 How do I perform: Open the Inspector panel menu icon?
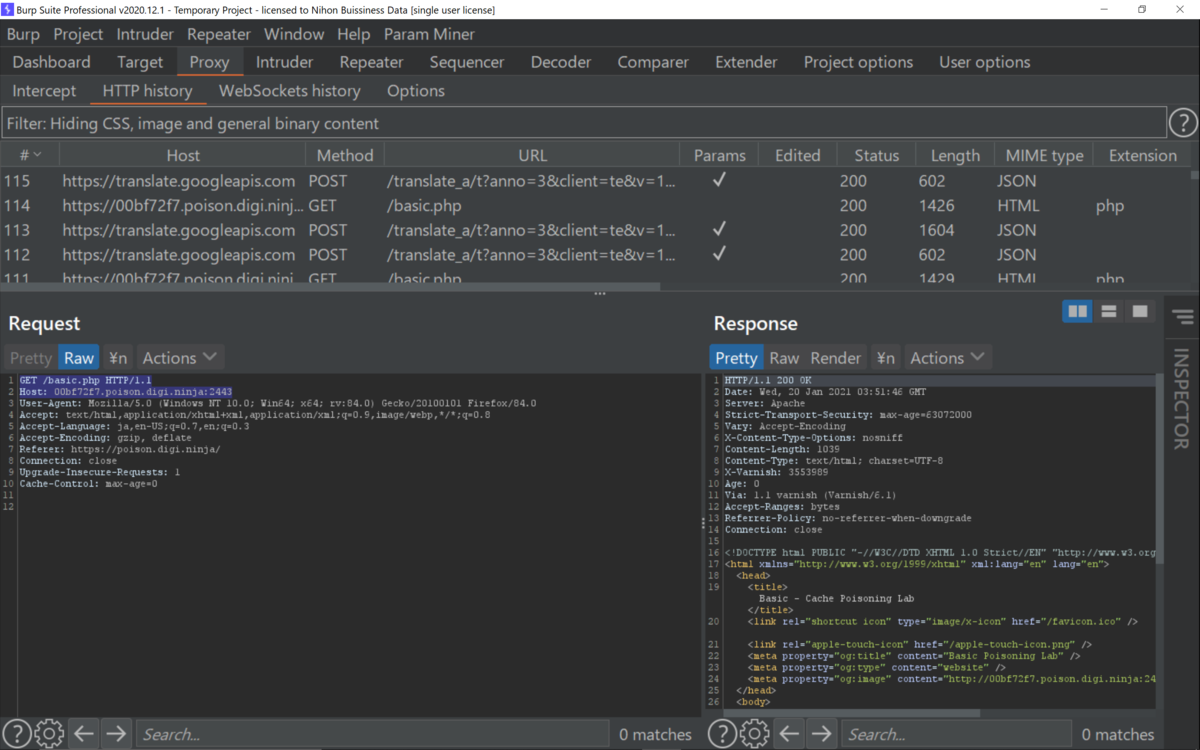[1182, 318]
